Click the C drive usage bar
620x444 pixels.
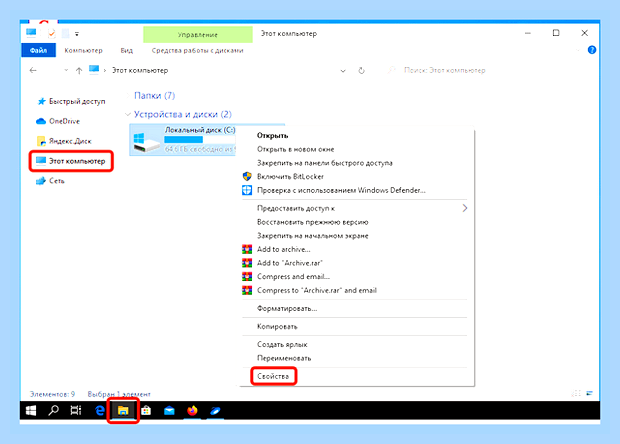(200, 140)
